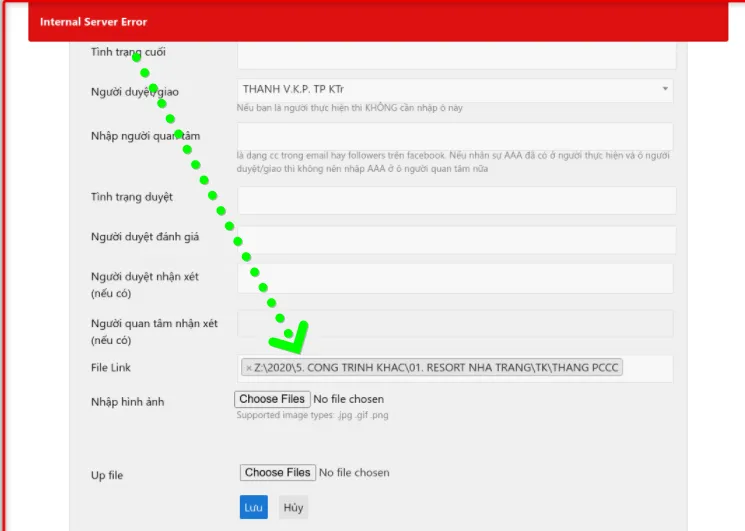Click the Tình trạng cuối input field
745x531 pixels.
[457, 56]
